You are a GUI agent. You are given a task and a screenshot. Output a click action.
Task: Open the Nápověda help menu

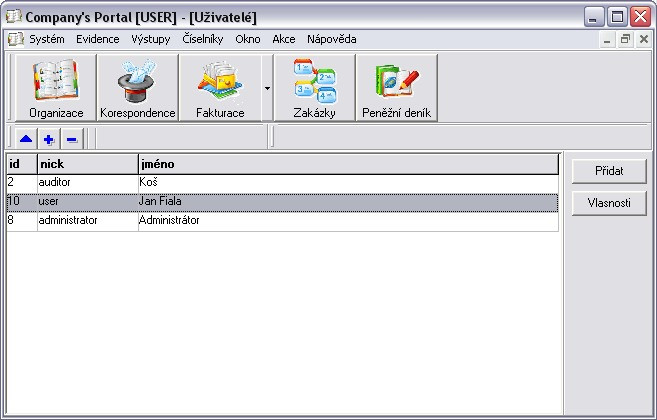[x=331, y=39]
